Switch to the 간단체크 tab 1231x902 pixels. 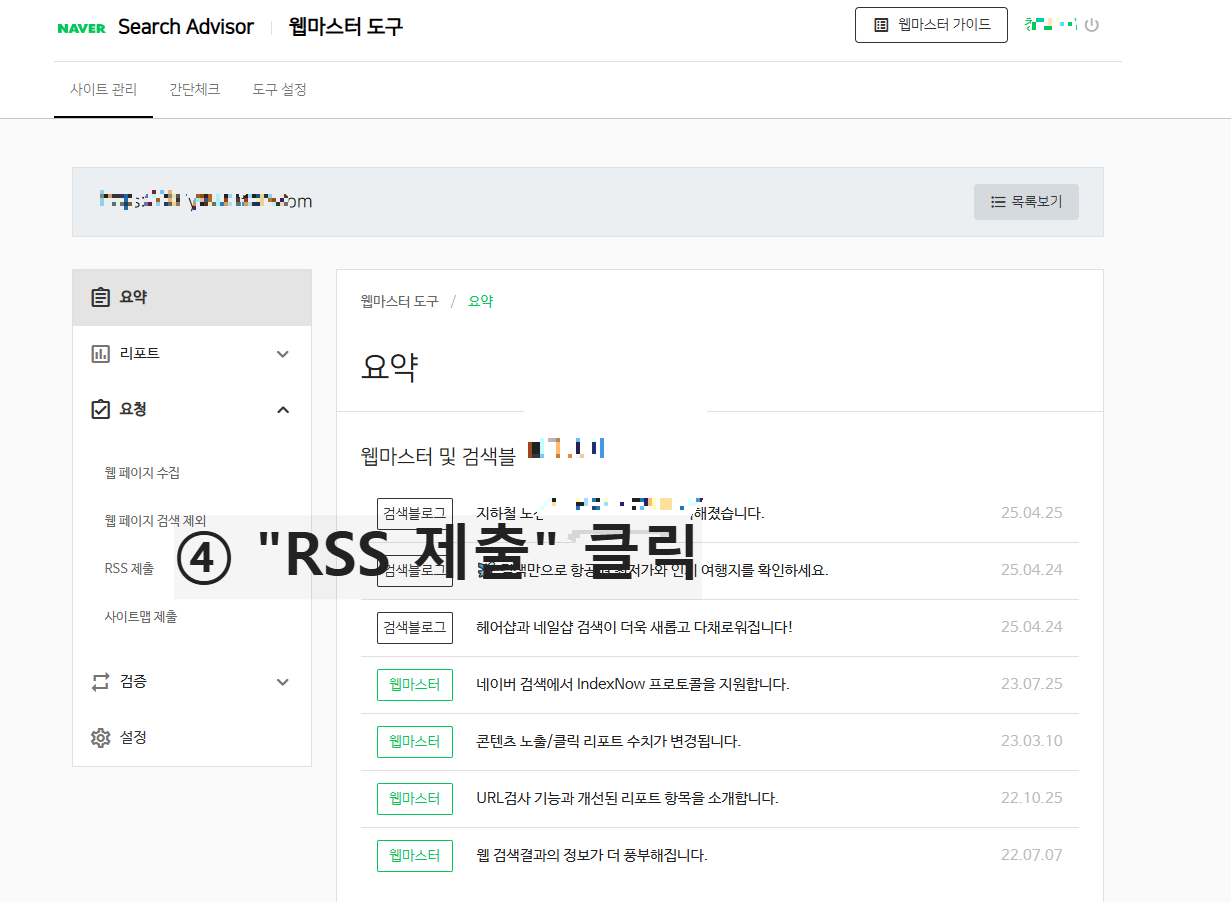click(194, 90)
